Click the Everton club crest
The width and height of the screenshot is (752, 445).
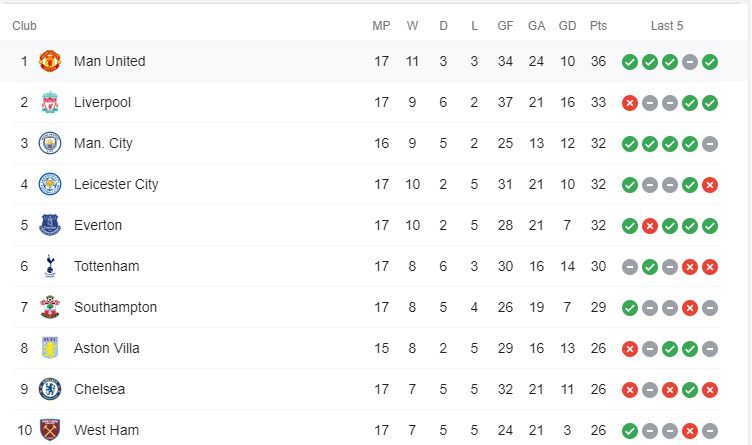[50, 225]
